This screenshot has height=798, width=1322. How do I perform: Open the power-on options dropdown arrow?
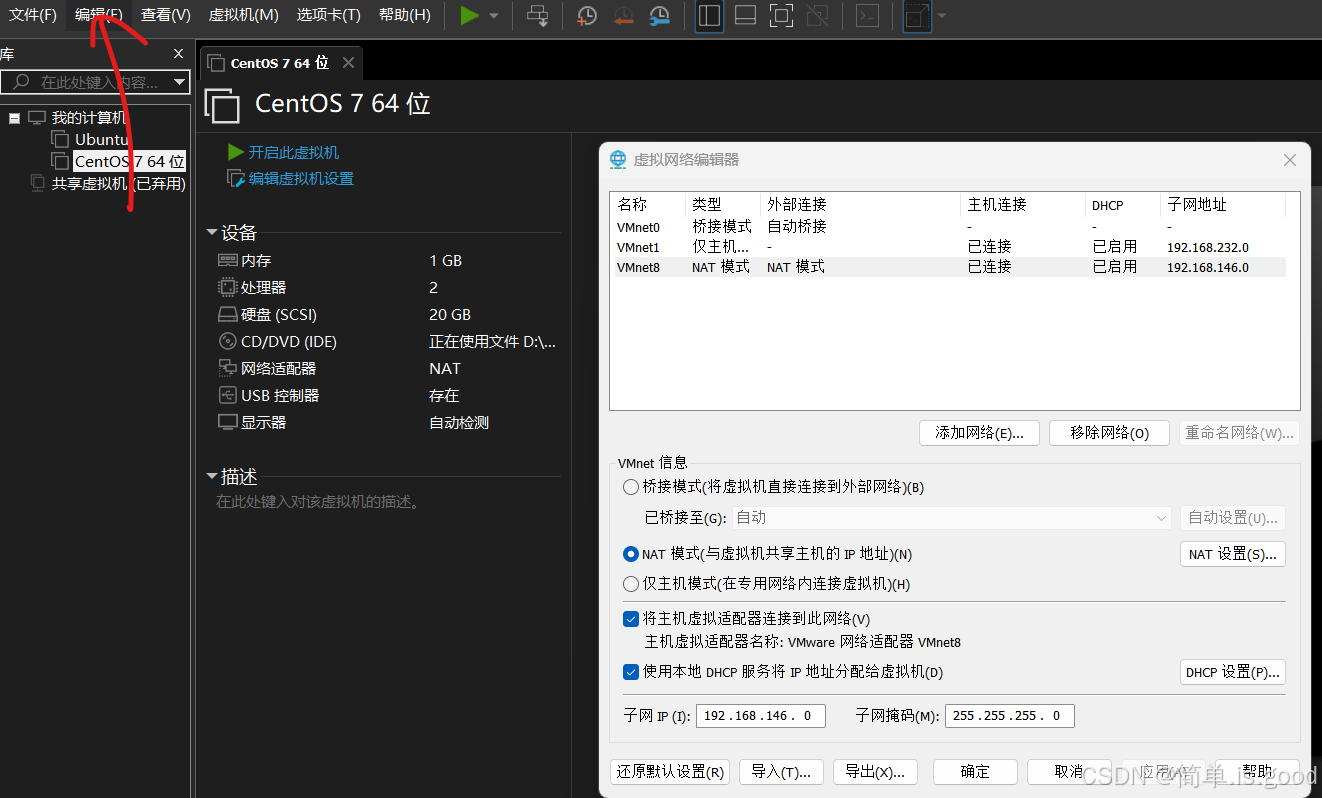pyautogui.click(x=494, y=16)
